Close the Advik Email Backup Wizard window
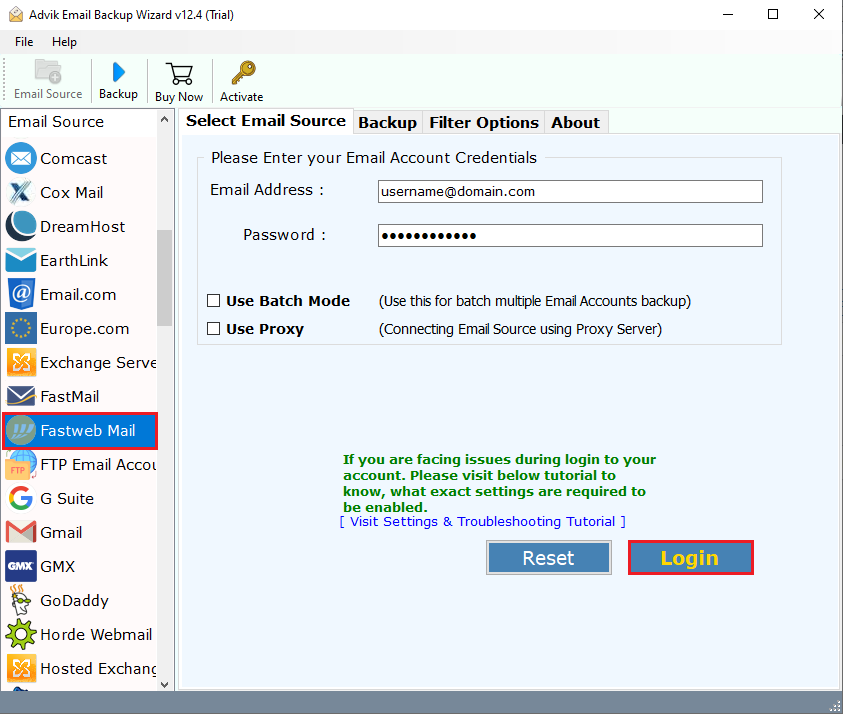Image resolution: width=843 pixels, height=714 pixels. (x=819, y=15)
